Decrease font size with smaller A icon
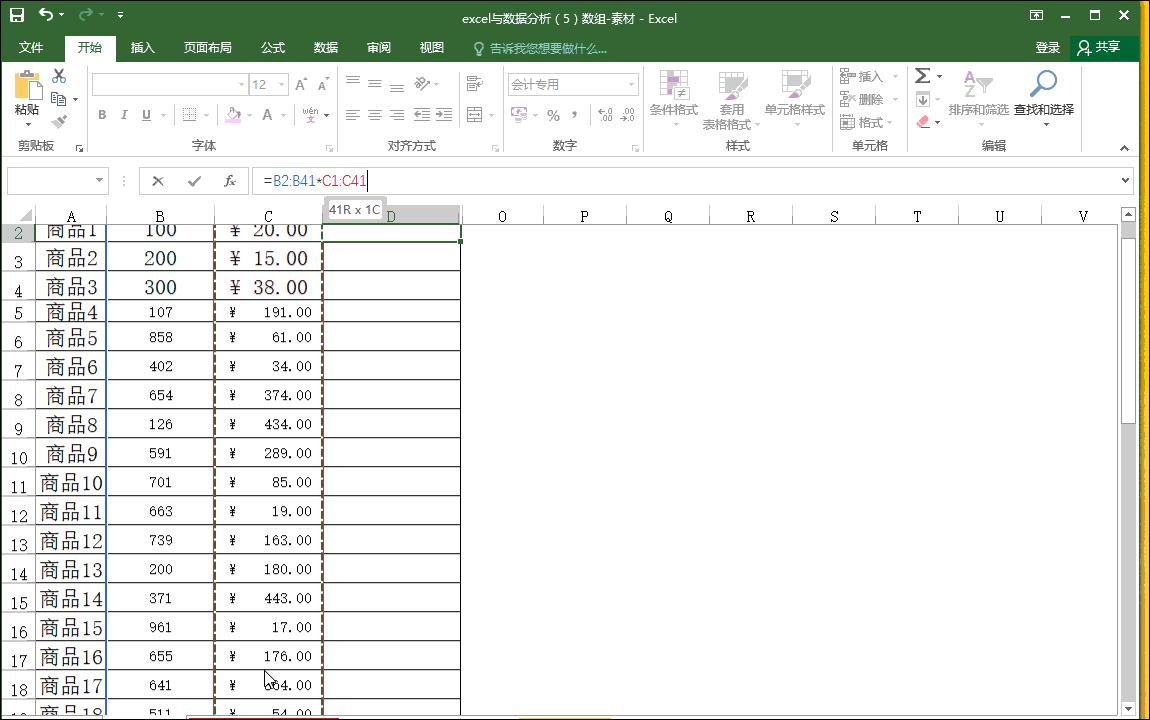1150x720 pixels. tap(323, 85)
